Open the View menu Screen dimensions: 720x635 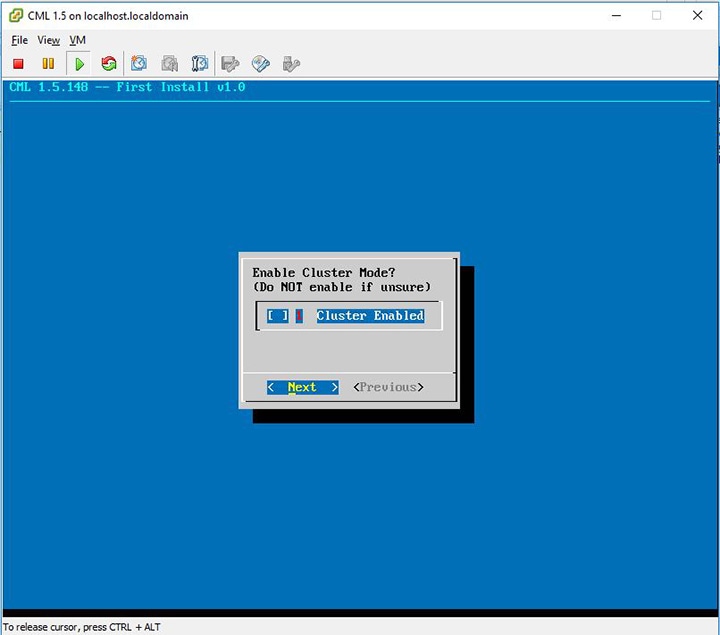click(x=49, y=40)
